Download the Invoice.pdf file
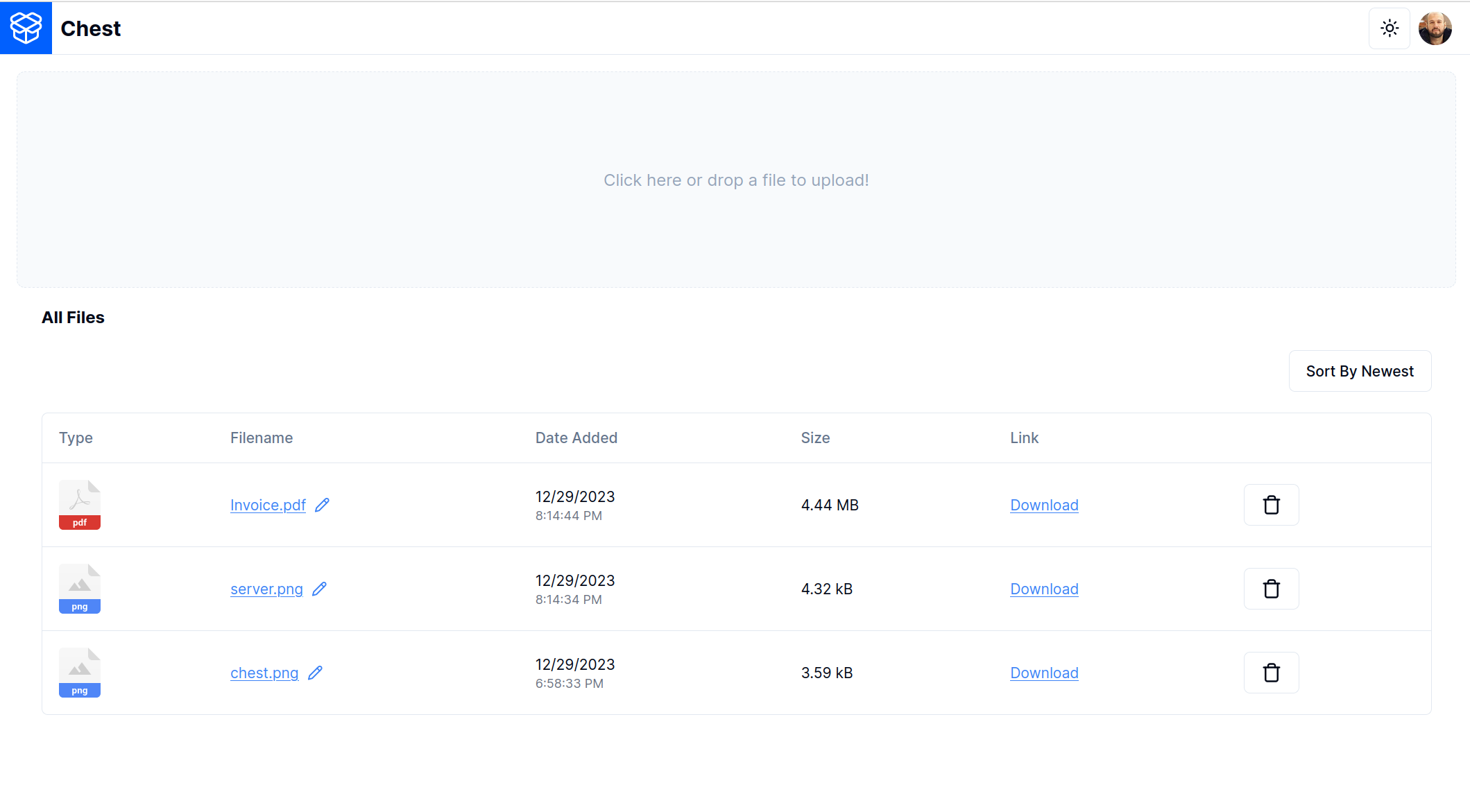Viewport: 1470px width, 812px height. point(1044,505)
